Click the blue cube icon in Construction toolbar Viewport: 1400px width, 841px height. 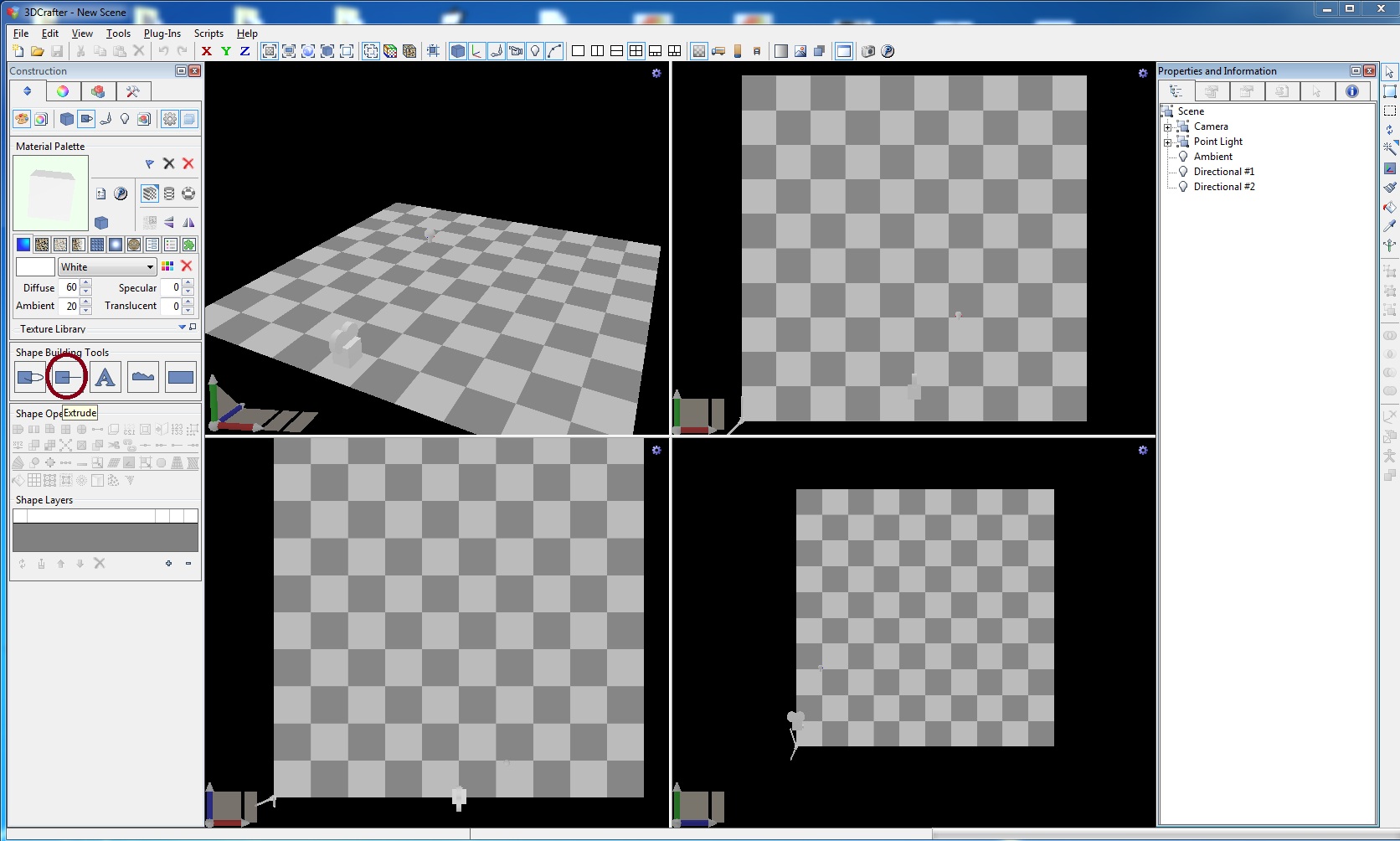point(67,119)
